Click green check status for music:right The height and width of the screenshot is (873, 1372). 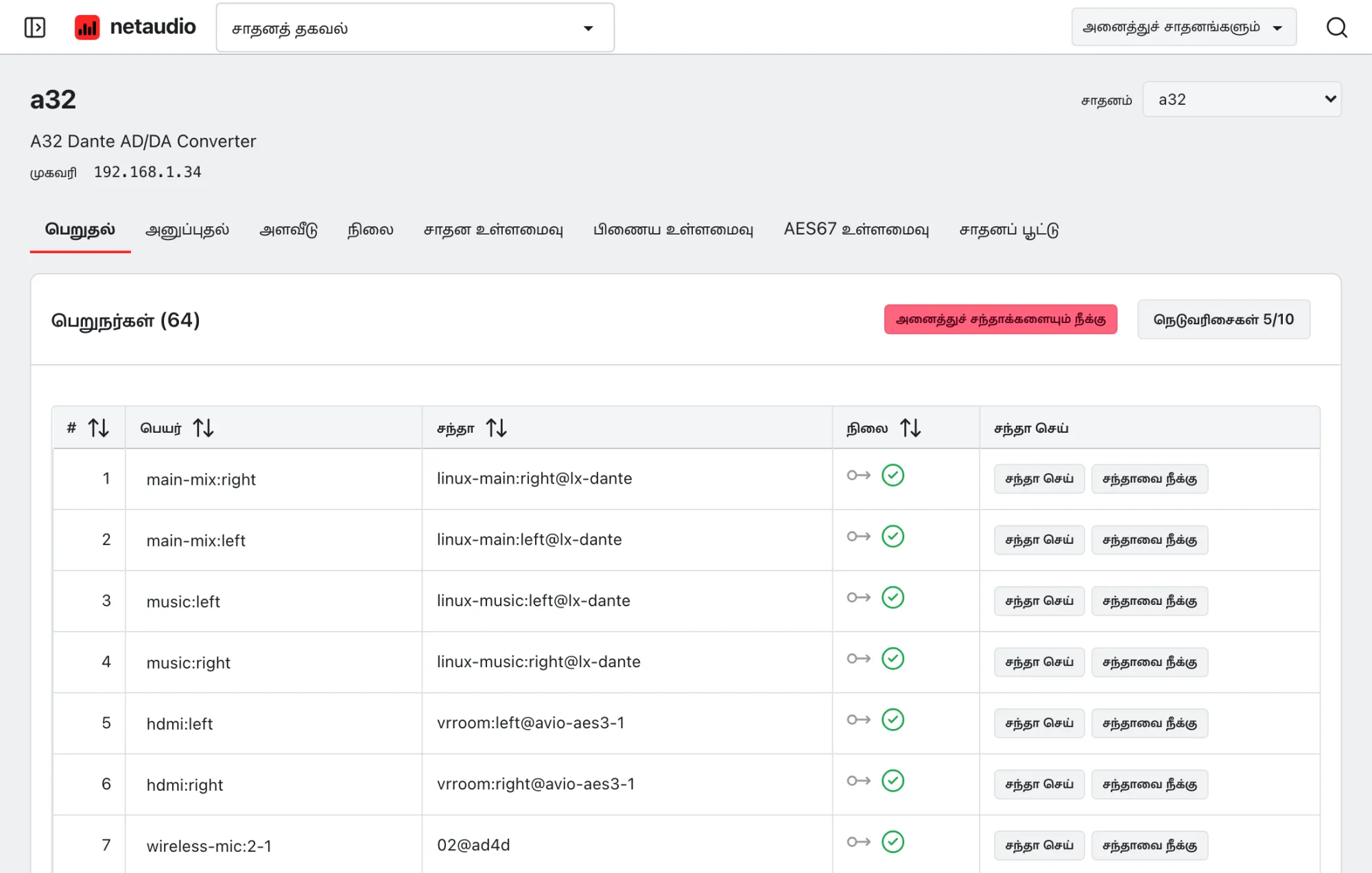click(892, 658)
